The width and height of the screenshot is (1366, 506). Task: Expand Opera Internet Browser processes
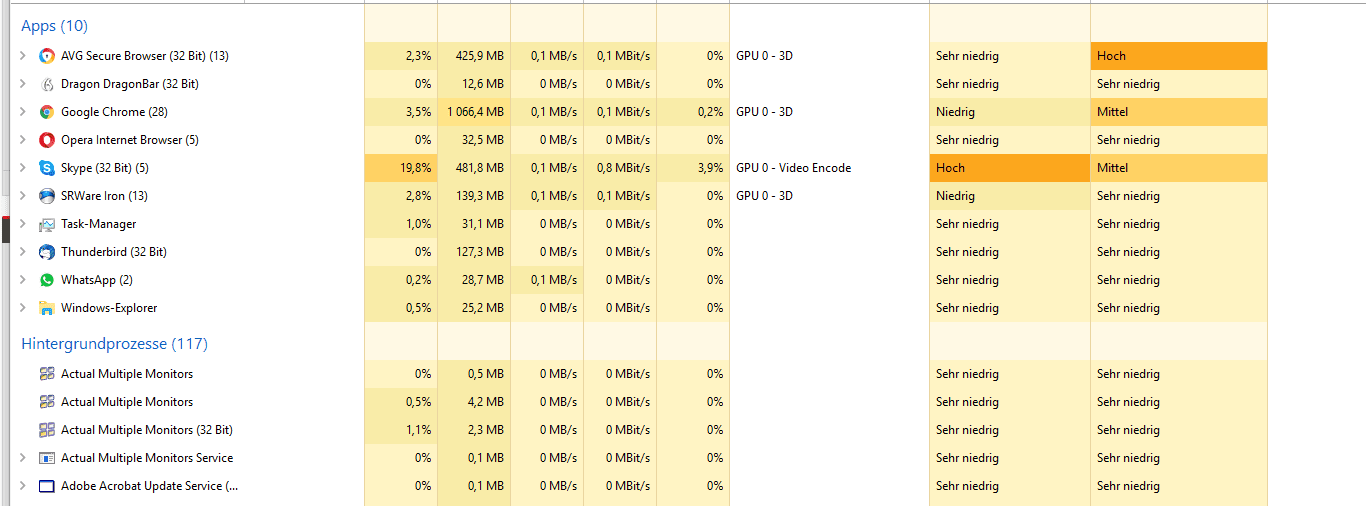pyautogui.click(x=23, y=140)
